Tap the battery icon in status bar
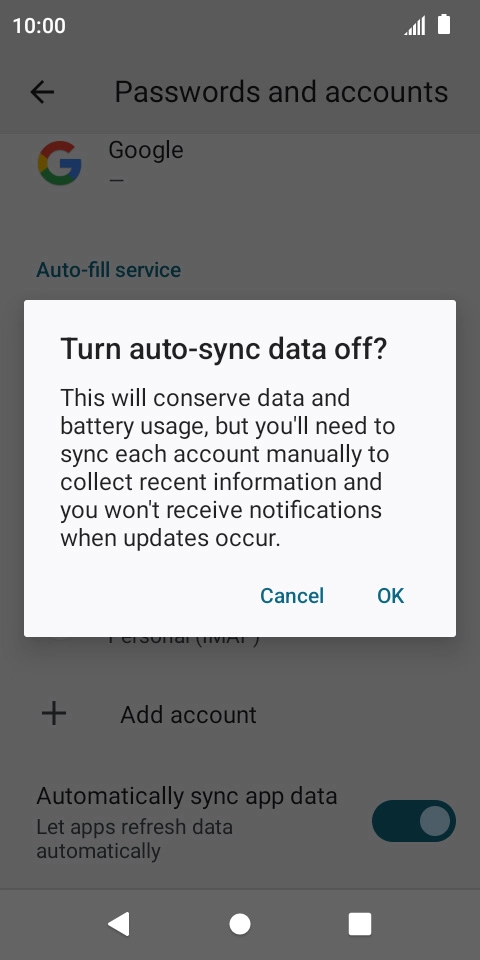 pos(444,25)
